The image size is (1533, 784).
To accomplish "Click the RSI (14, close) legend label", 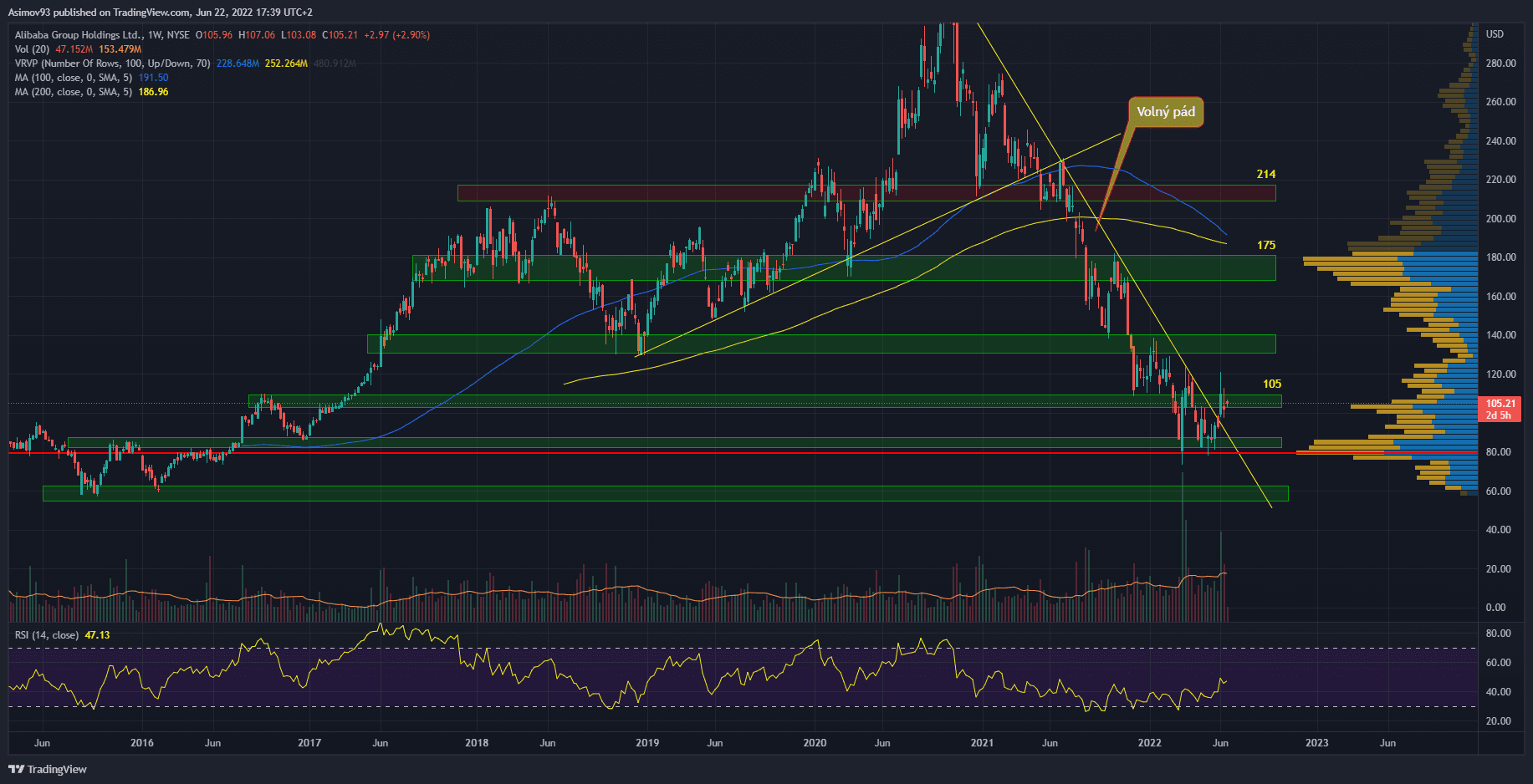I will pyautogui.click(x=47, y=635).
